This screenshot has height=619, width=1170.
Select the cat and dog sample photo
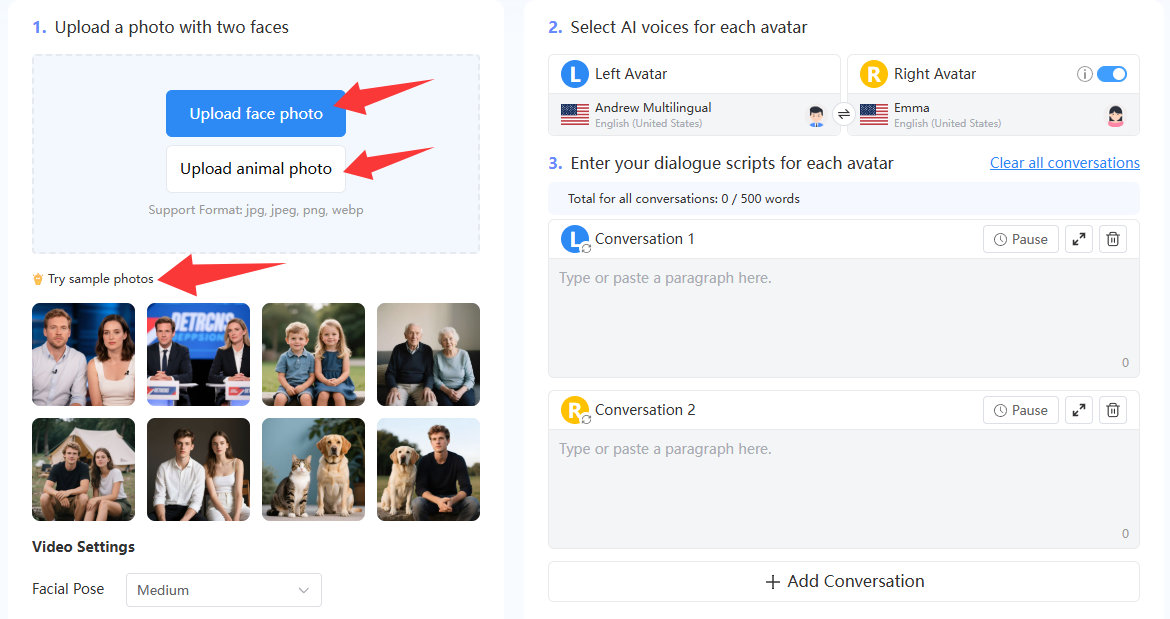[x=313, y=469]
